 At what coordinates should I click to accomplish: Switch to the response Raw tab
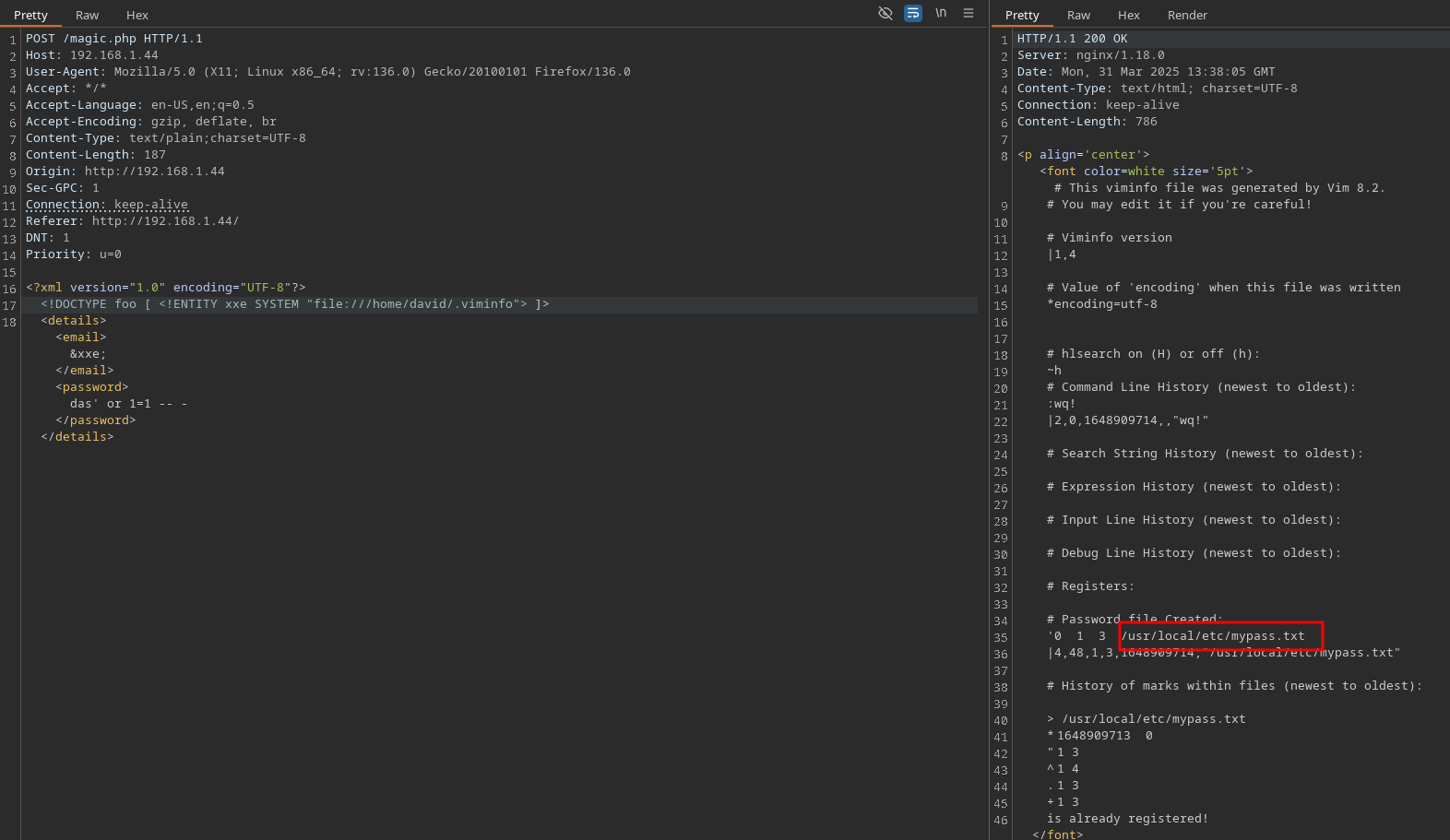(x=1079, y=15)
